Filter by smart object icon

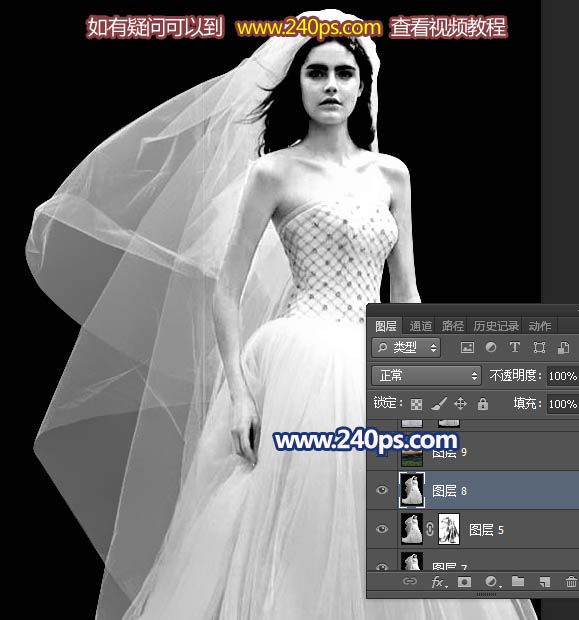563,348
